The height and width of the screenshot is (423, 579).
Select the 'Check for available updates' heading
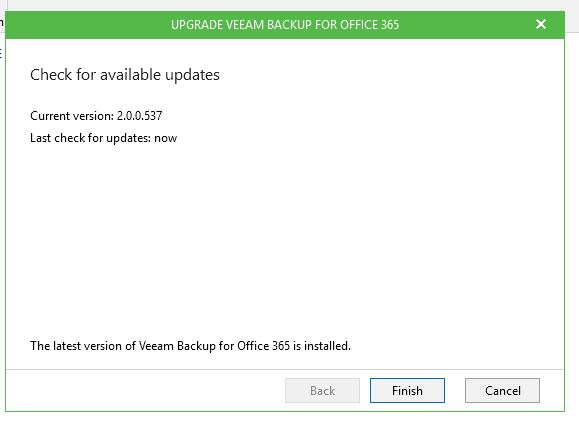click(x=125, y=75)
